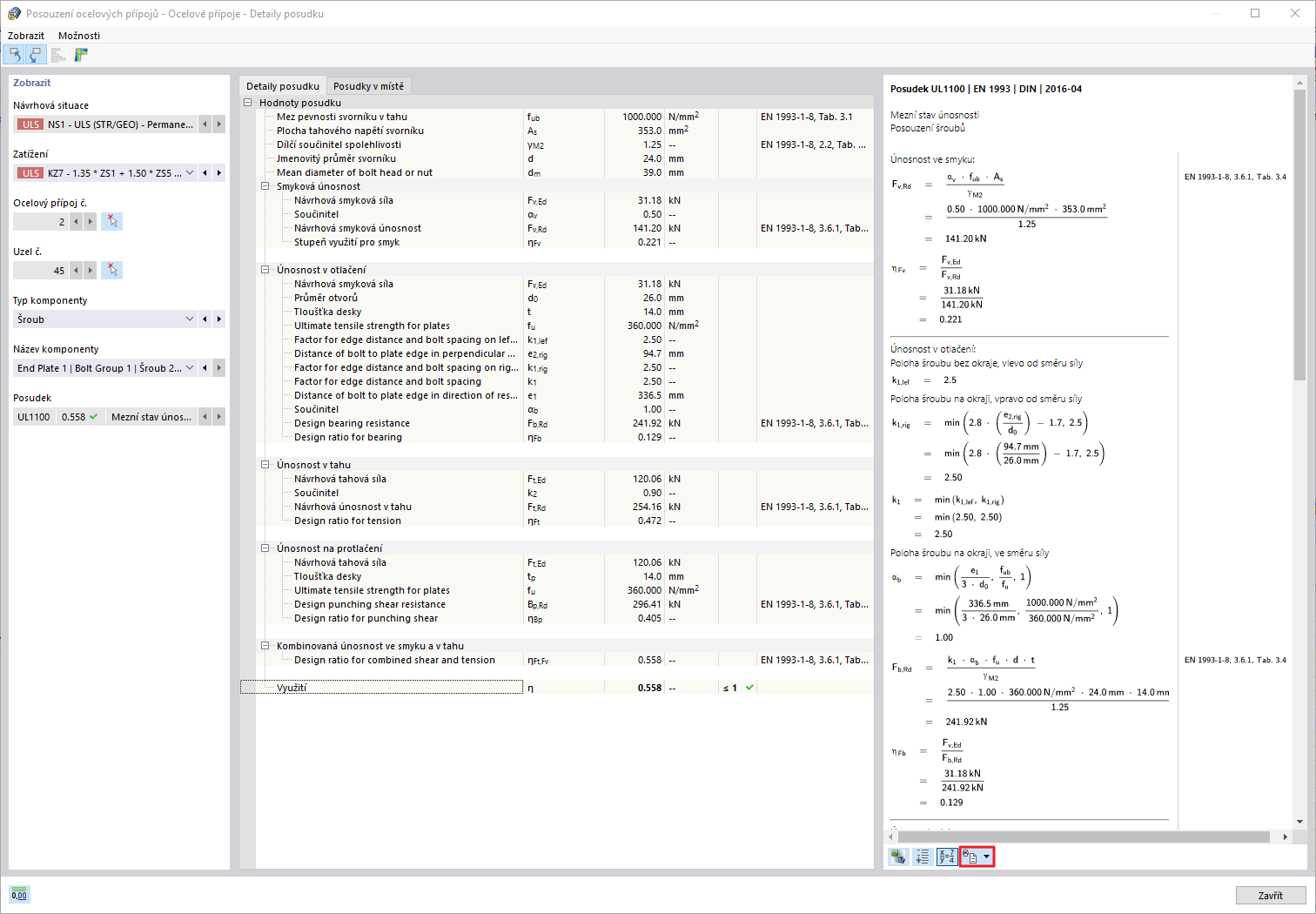Click the Posudek UL1100 field
This screenshot has width=1316, height=914.
pyautogui.click(x=105, y=417)
